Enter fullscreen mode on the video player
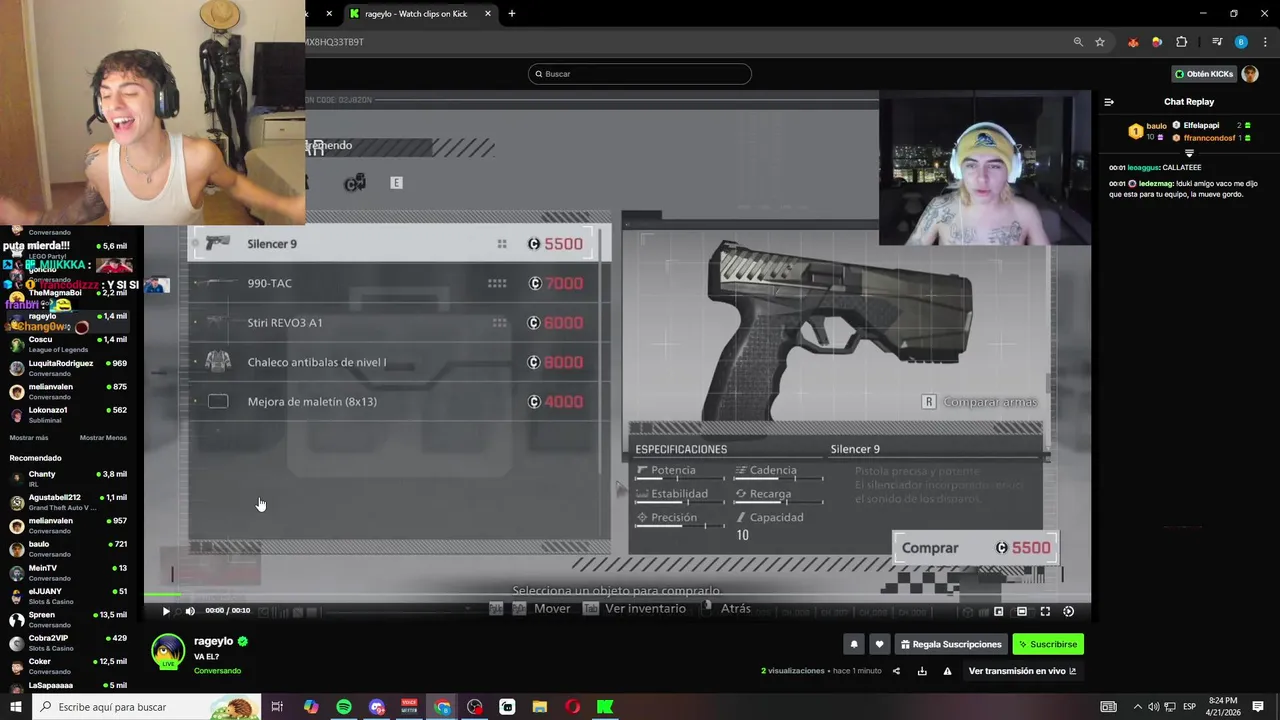Viewport: 1280px width, 720px height. (x=1045, y=611)
